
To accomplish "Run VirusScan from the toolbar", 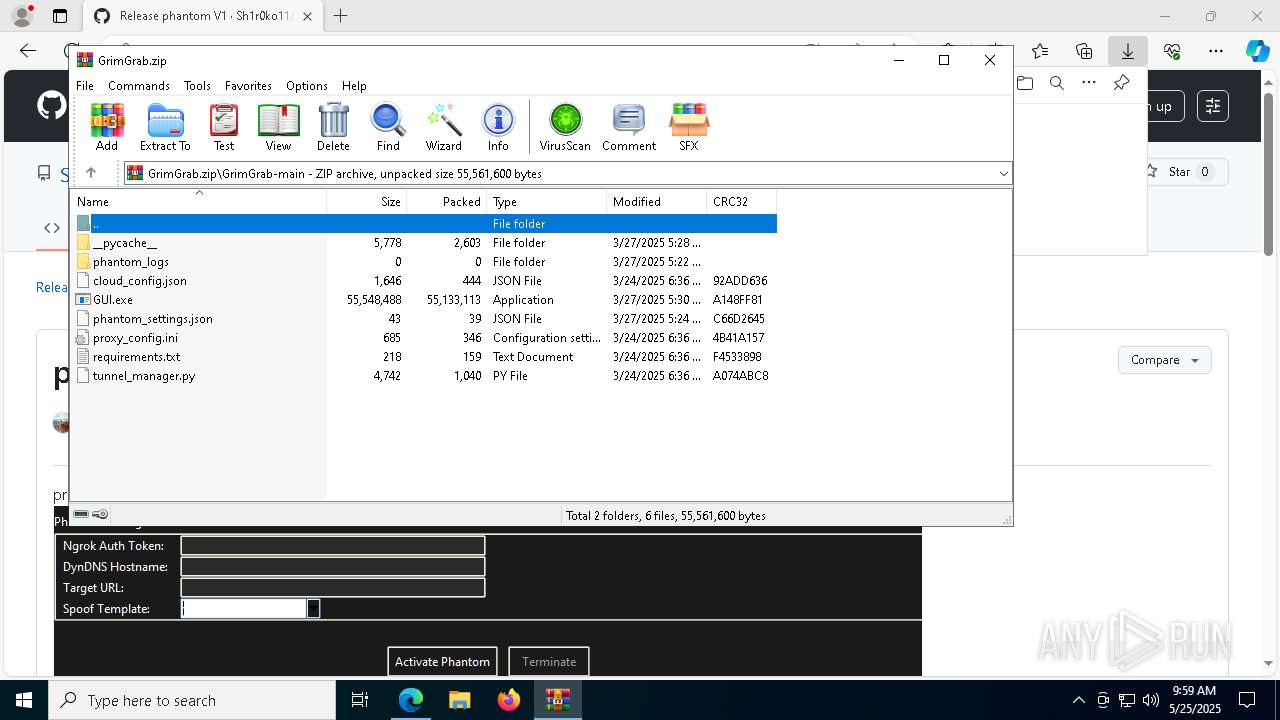I will pos(565,127).
